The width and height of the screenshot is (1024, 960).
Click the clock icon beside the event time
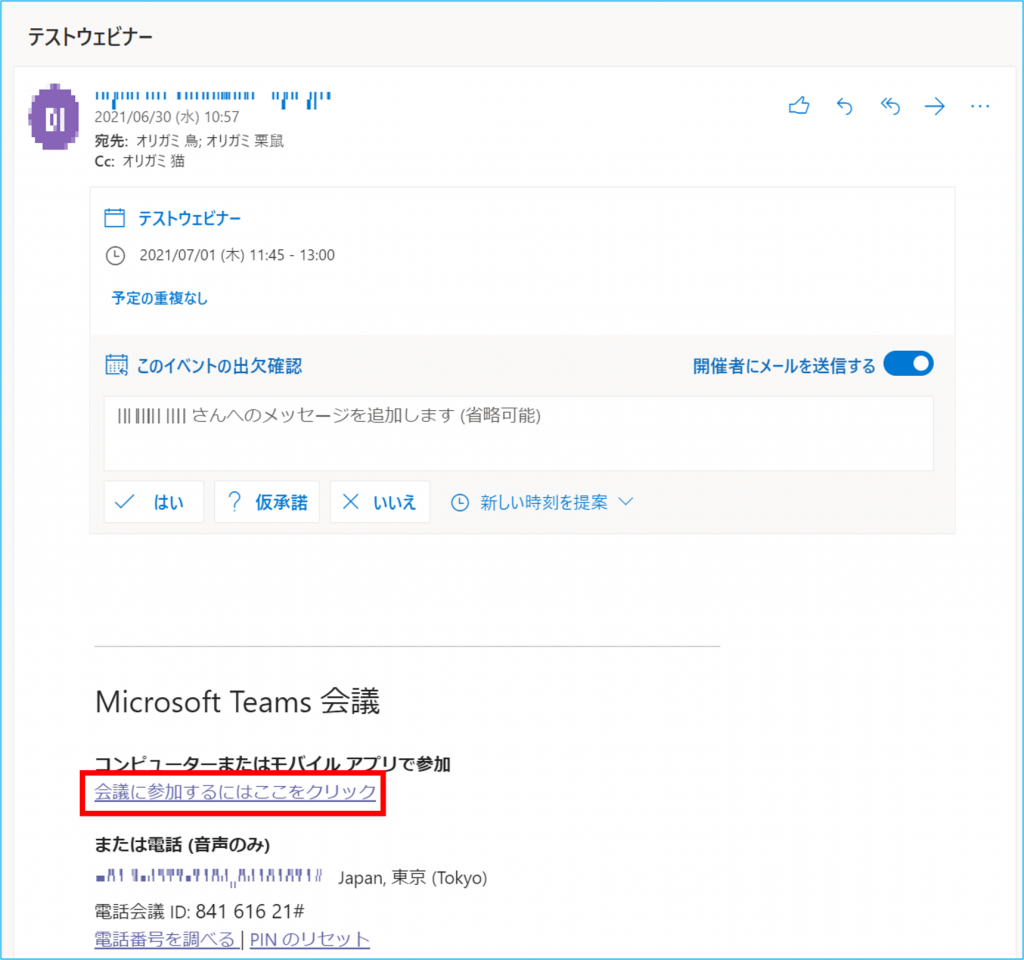point(115,255)
